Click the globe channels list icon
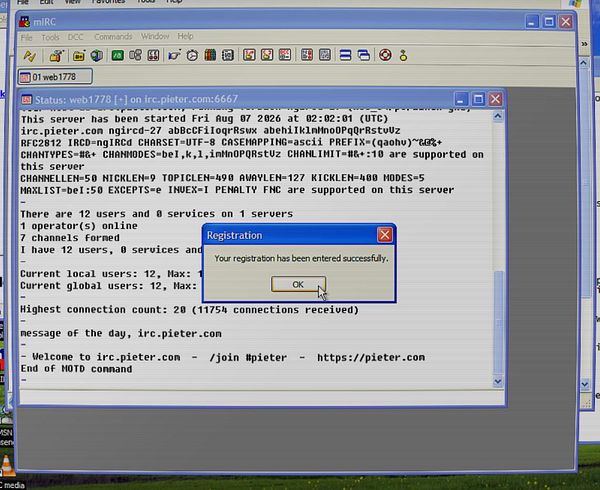Screen dimensions: 600x490 tap(96, 56)
